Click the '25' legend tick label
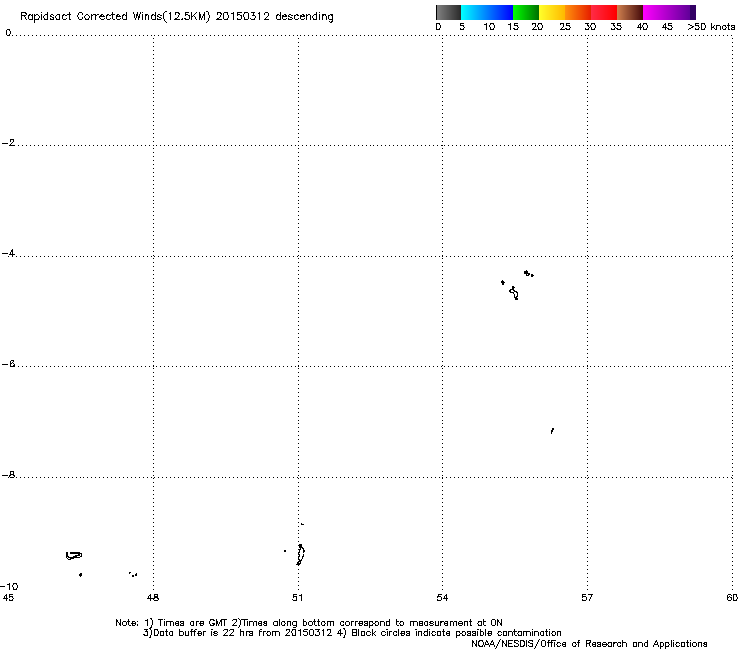 tap(565, 27)
